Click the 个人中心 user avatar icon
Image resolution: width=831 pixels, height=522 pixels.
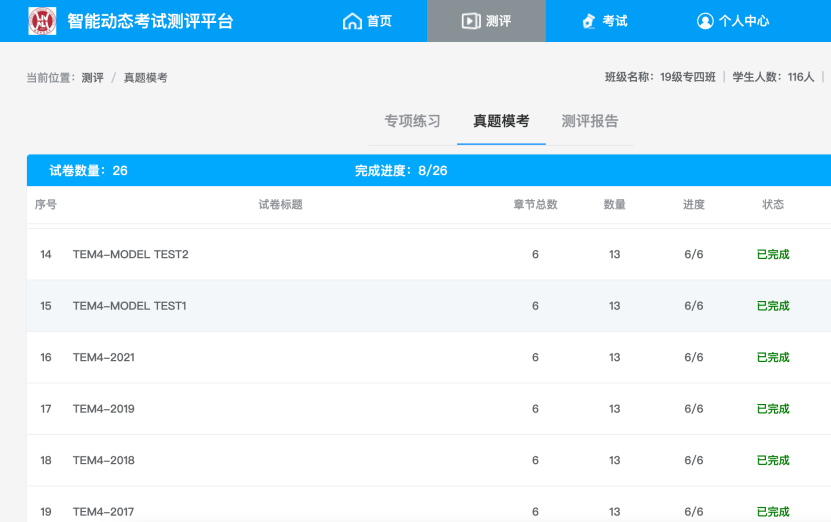click(x=705, y=21)
